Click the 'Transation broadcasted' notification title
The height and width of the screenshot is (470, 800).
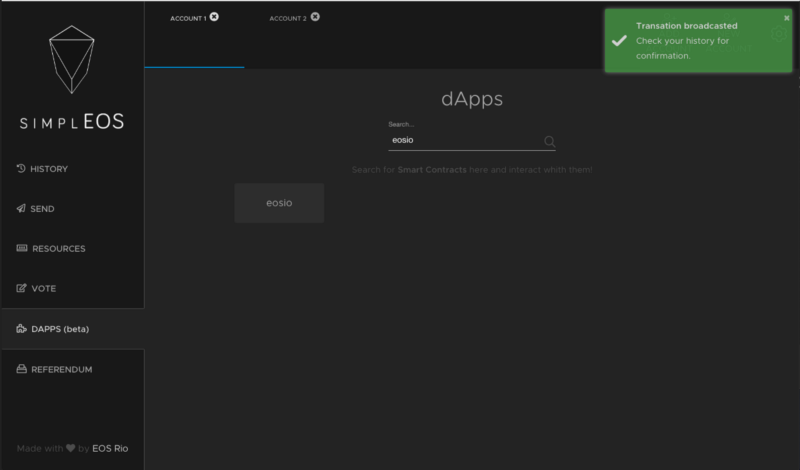[x=687, y=26]
